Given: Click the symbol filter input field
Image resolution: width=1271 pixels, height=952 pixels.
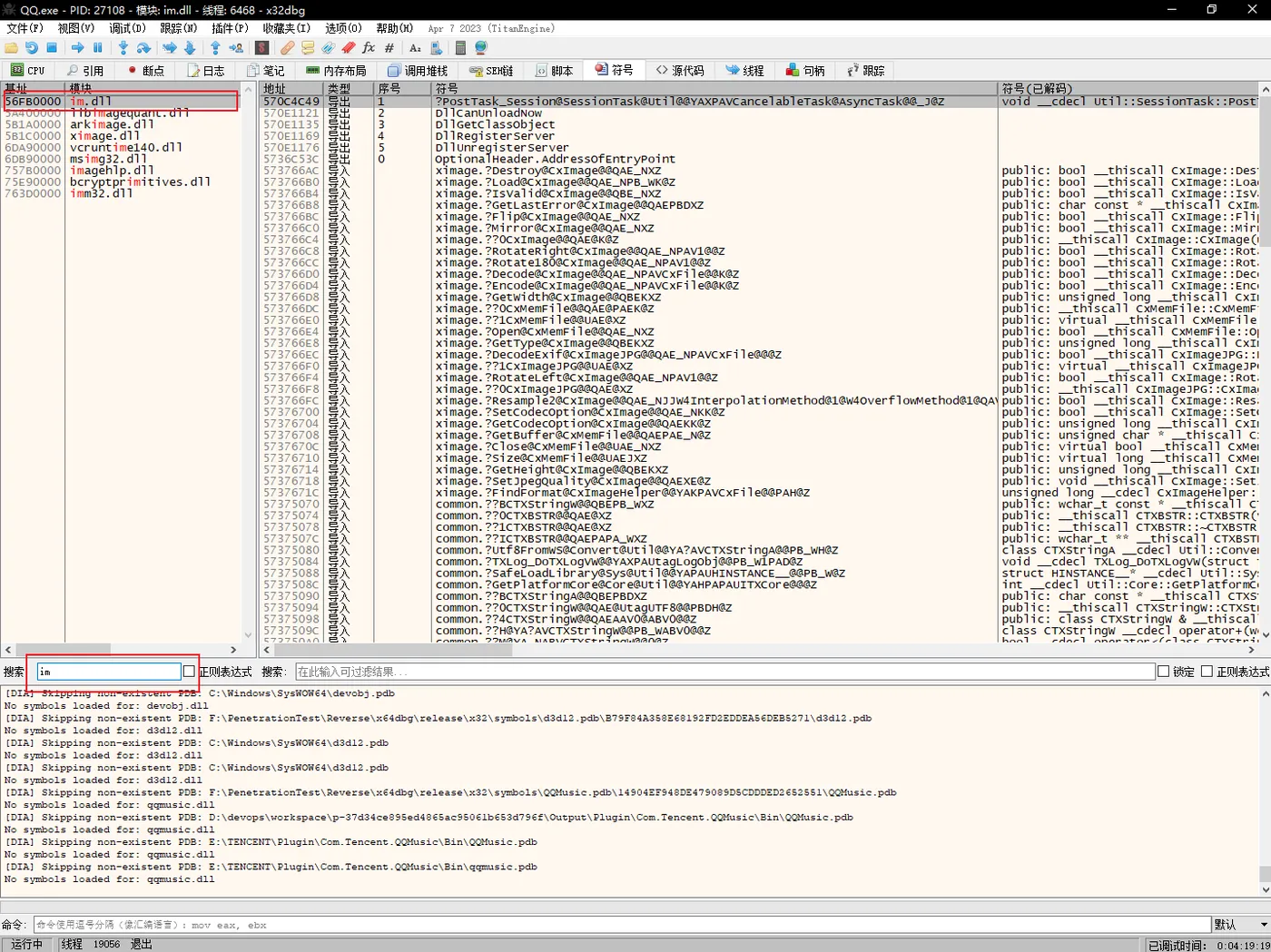Looking at the screenshot, I should click(x=724, y=672).
